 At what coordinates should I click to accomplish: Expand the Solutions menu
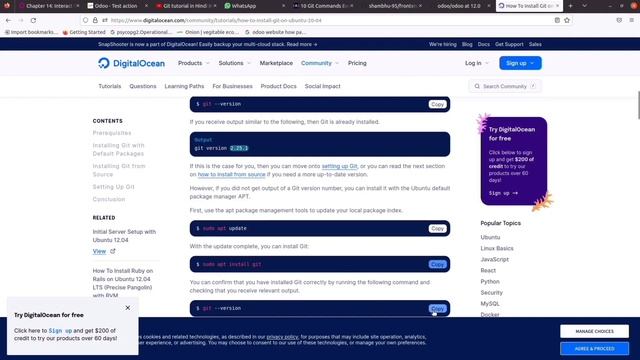(234, 63)
